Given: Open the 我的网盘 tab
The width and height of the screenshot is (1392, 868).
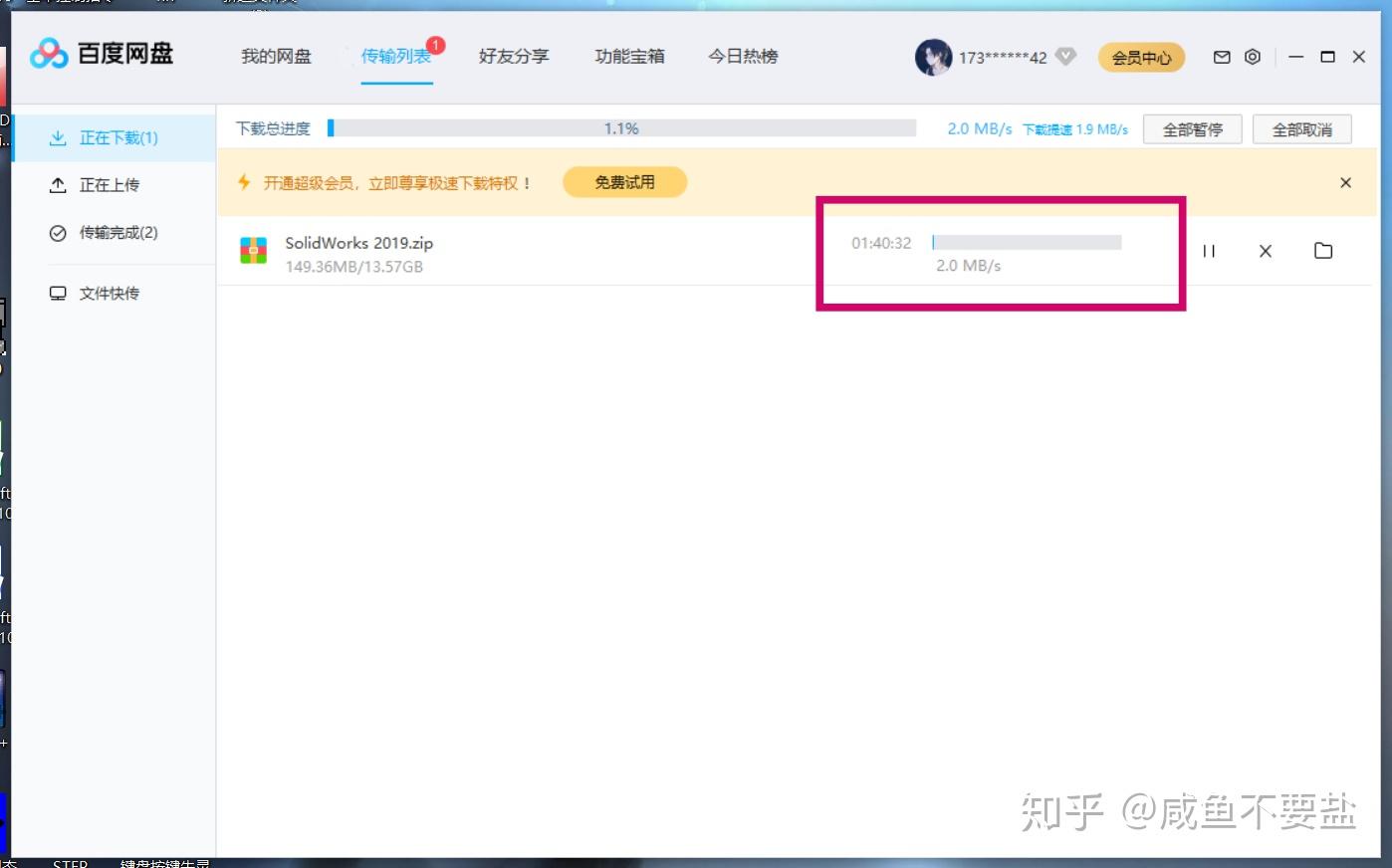Looking at the screenshot, I should pos(276,57).
